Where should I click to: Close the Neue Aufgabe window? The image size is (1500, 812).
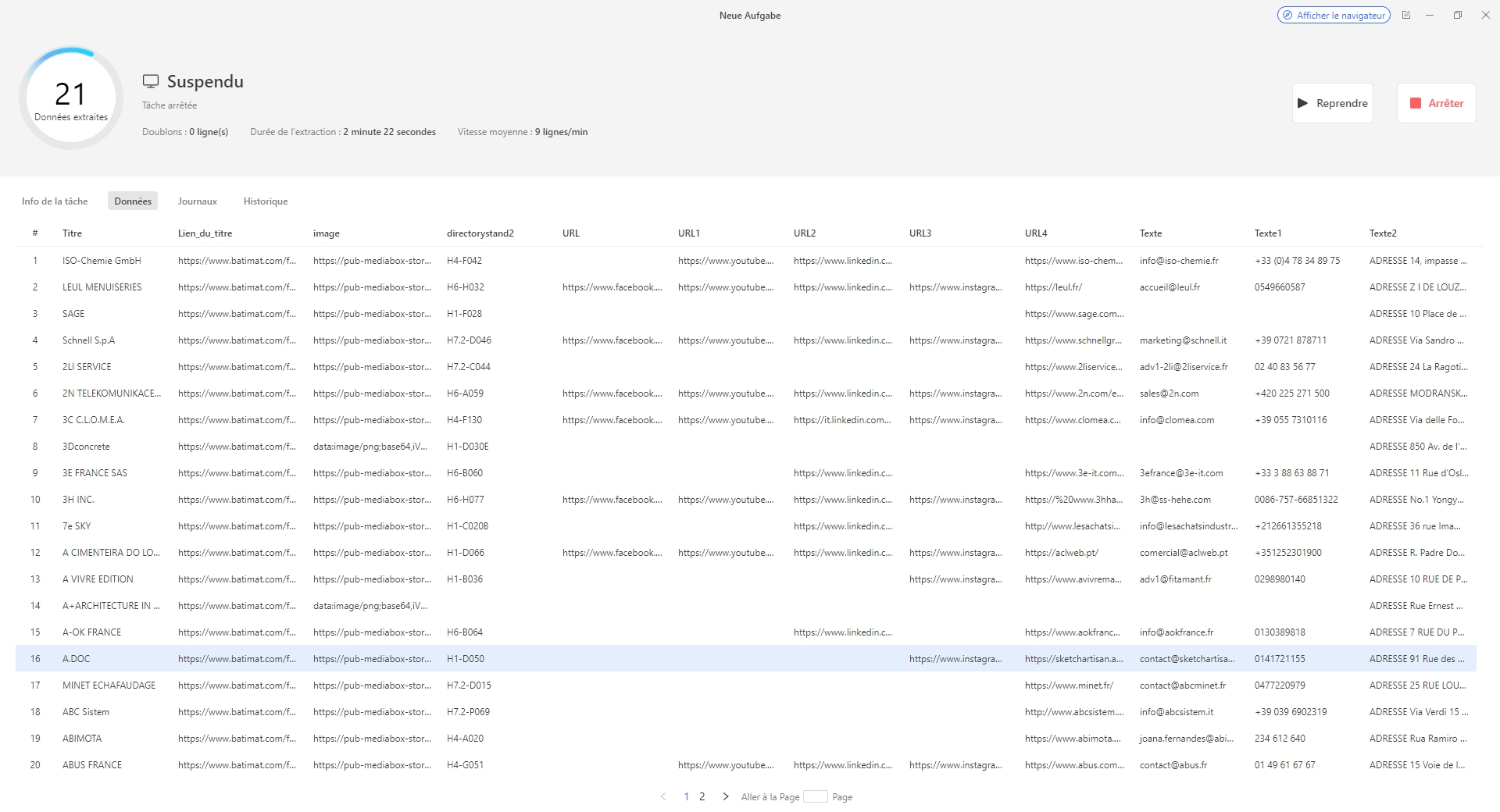[1486, 15]
